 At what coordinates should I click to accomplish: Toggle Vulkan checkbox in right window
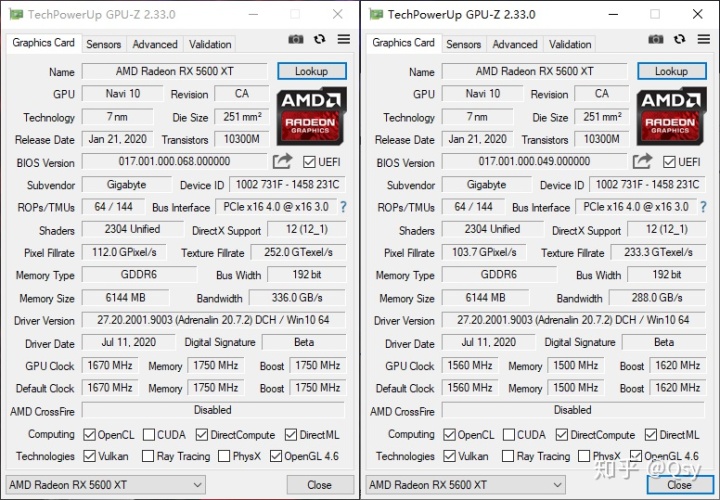450,456
